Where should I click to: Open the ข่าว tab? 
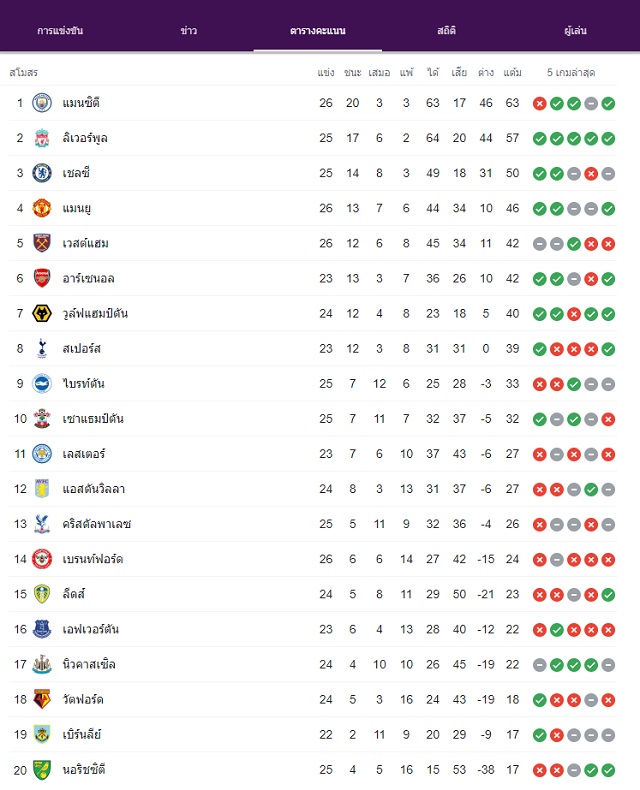pyautogui.click(x=188, y=31)
